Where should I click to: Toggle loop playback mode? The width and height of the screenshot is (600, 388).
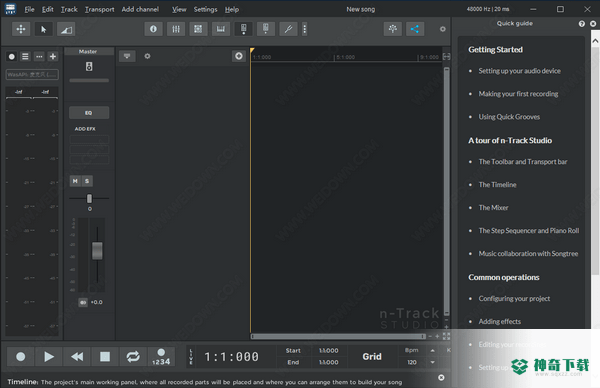(x=133, y=357)
